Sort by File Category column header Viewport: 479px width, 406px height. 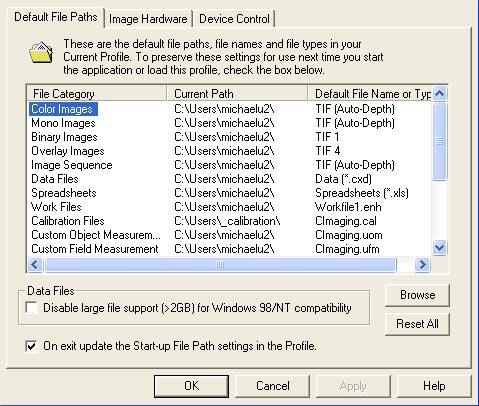tap(97, 94)
